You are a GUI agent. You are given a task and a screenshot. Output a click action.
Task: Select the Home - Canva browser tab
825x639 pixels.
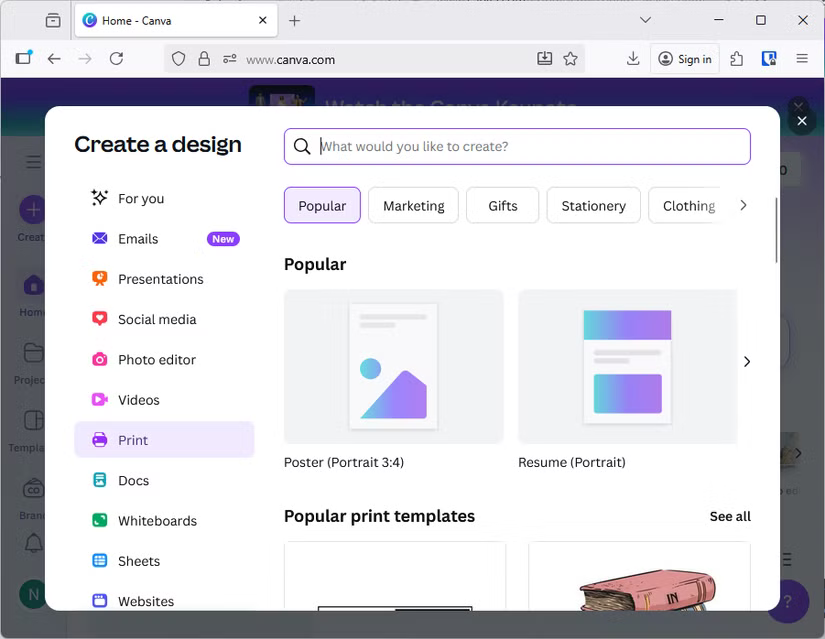[x=160, y=19]
